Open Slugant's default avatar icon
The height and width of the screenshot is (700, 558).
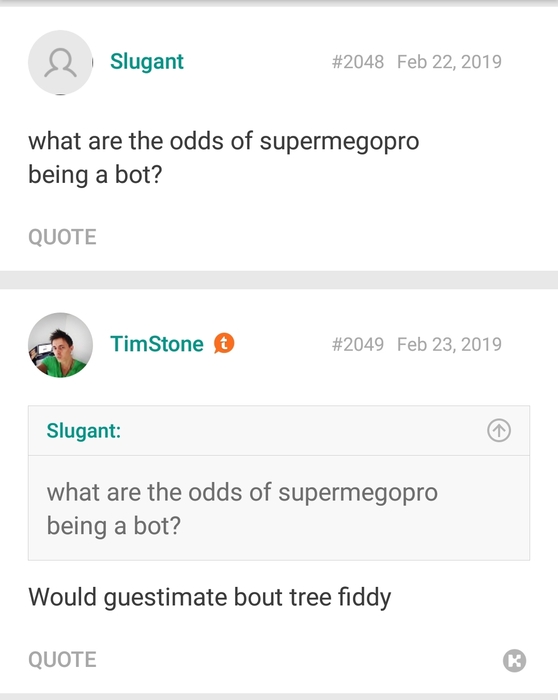point(60,62)
